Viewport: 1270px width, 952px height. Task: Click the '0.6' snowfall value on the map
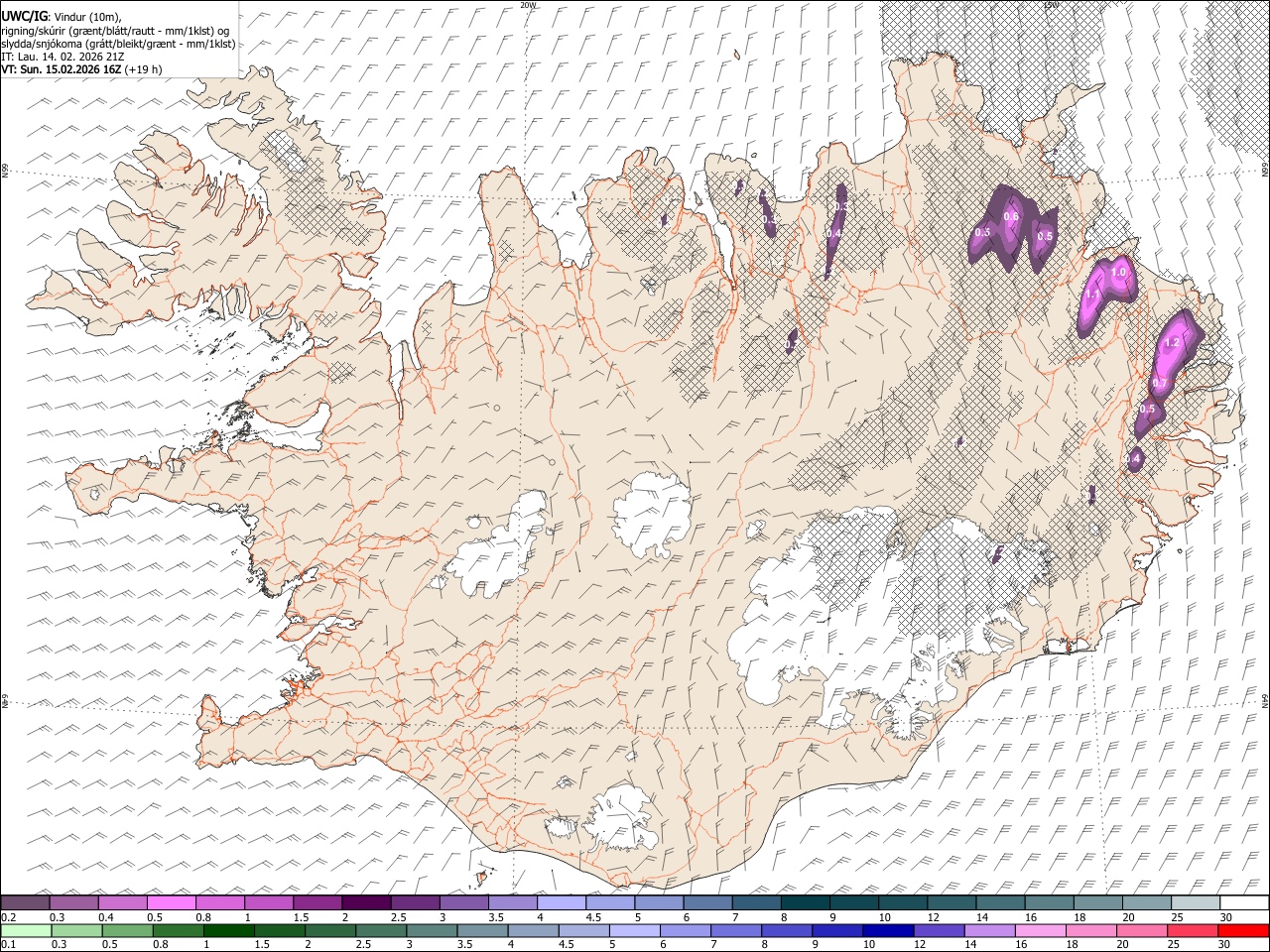[x=1012, y=216]
